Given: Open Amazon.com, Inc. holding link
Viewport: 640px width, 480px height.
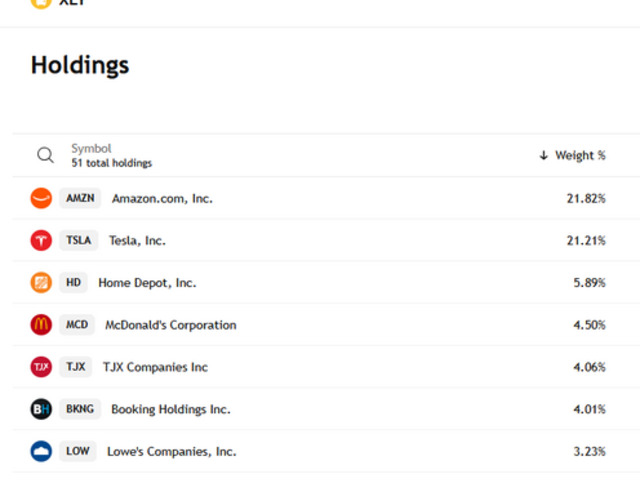Looking at the screenshot, I should (x=162, y=198).
